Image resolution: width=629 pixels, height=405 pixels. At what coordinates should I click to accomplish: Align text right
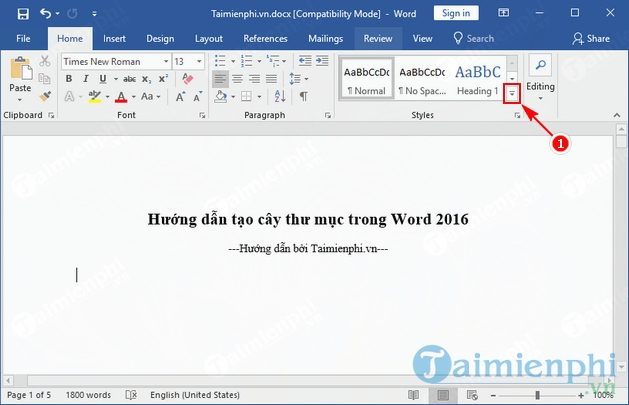[x=254, y=79]
